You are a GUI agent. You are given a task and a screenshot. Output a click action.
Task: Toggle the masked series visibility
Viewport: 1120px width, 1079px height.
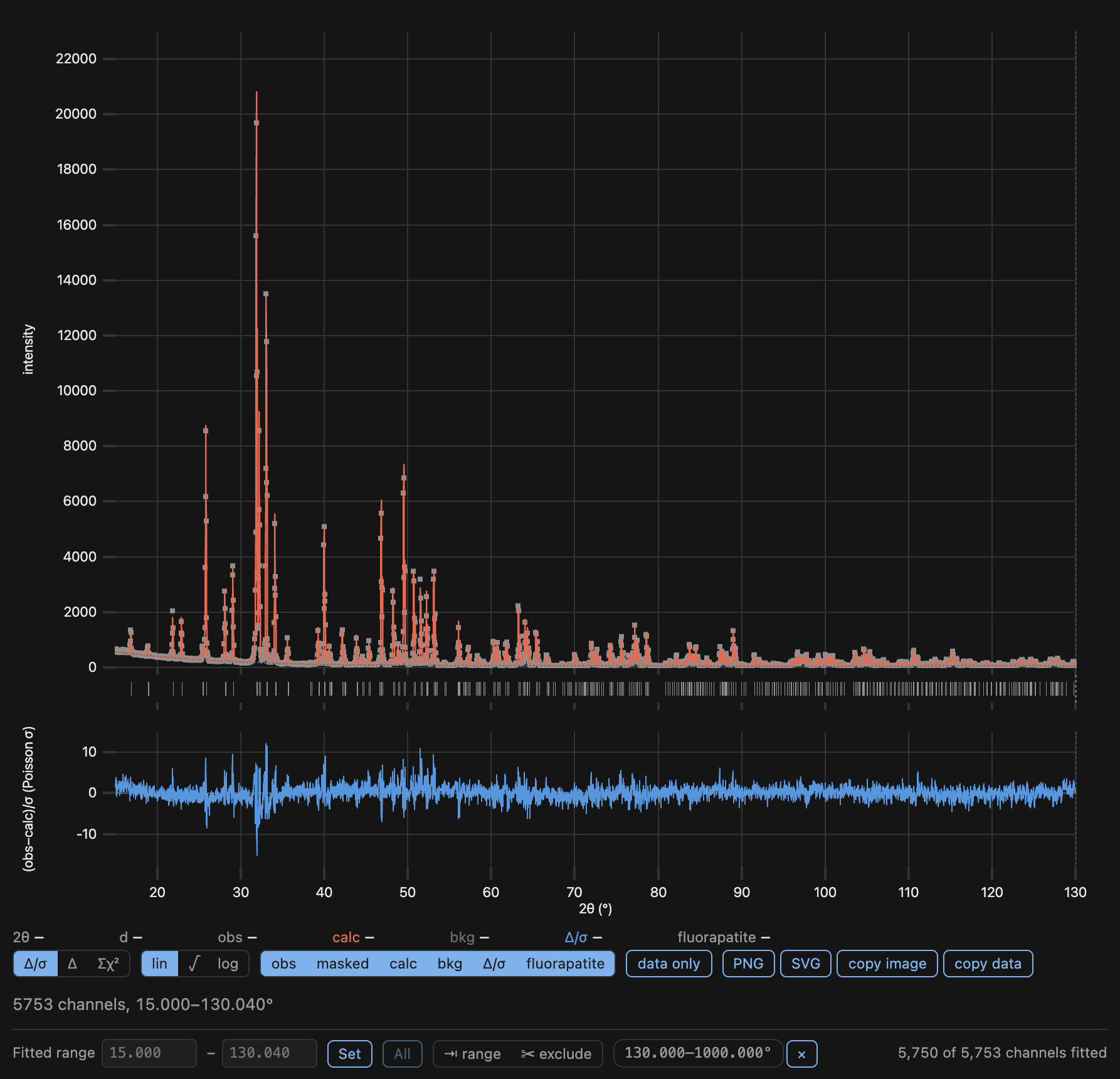342,964
